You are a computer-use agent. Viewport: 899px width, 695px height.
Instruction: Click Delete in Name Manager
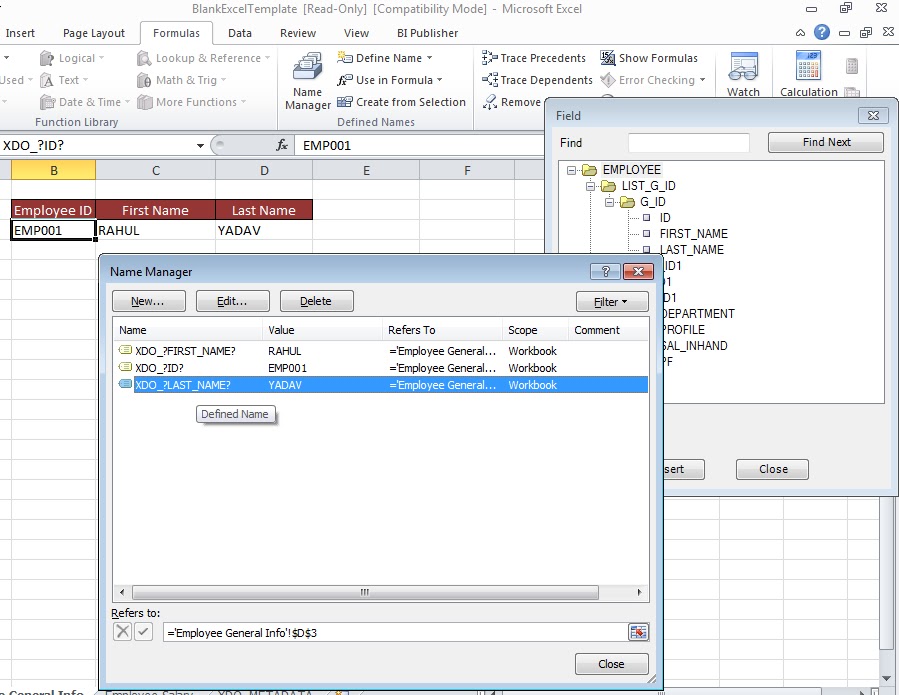[316, 301]
